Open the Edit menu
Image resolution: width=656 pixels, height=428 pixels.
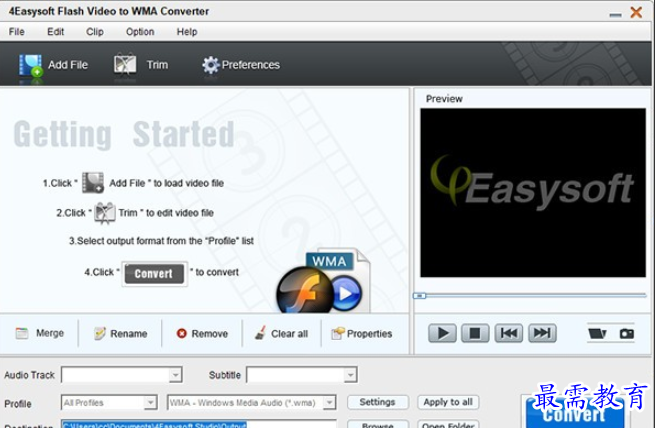click(x=55, y=32)
